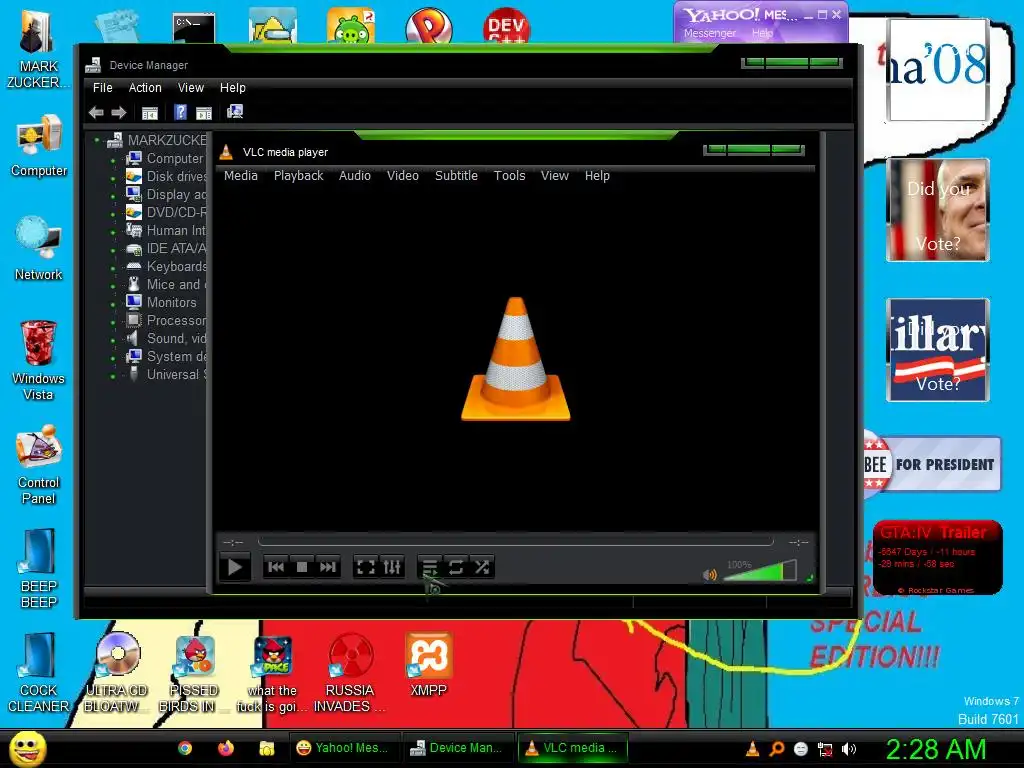The image size is (1024, 768).
Task: Open VLC extended settings equalizer icon
Action: pyautogui.click(x=392, y=567)
